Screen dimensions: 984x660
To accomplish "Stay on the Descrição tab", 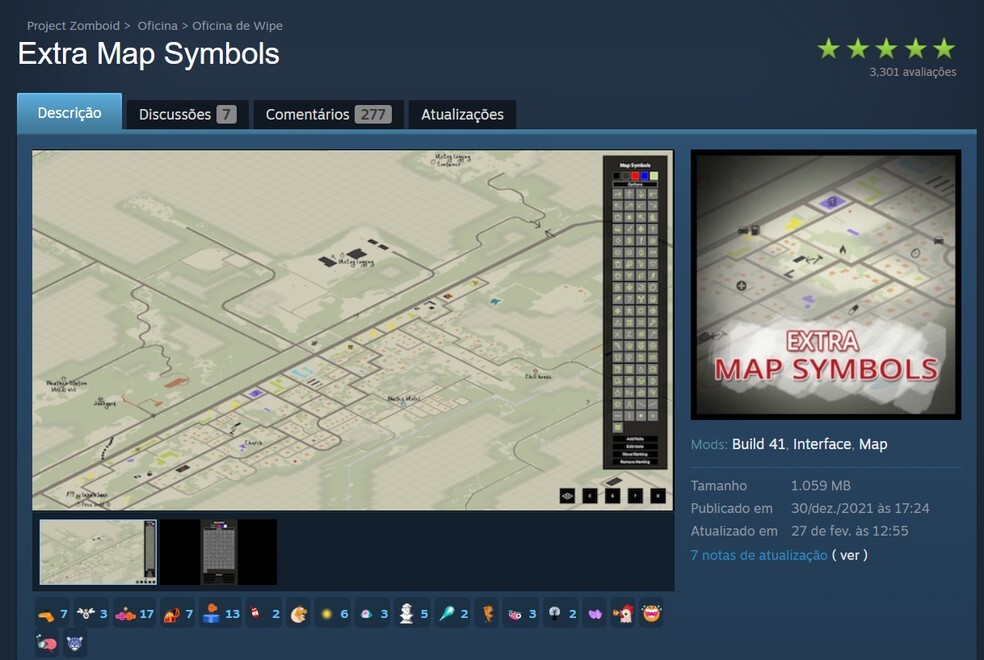I will click(69, 113).
